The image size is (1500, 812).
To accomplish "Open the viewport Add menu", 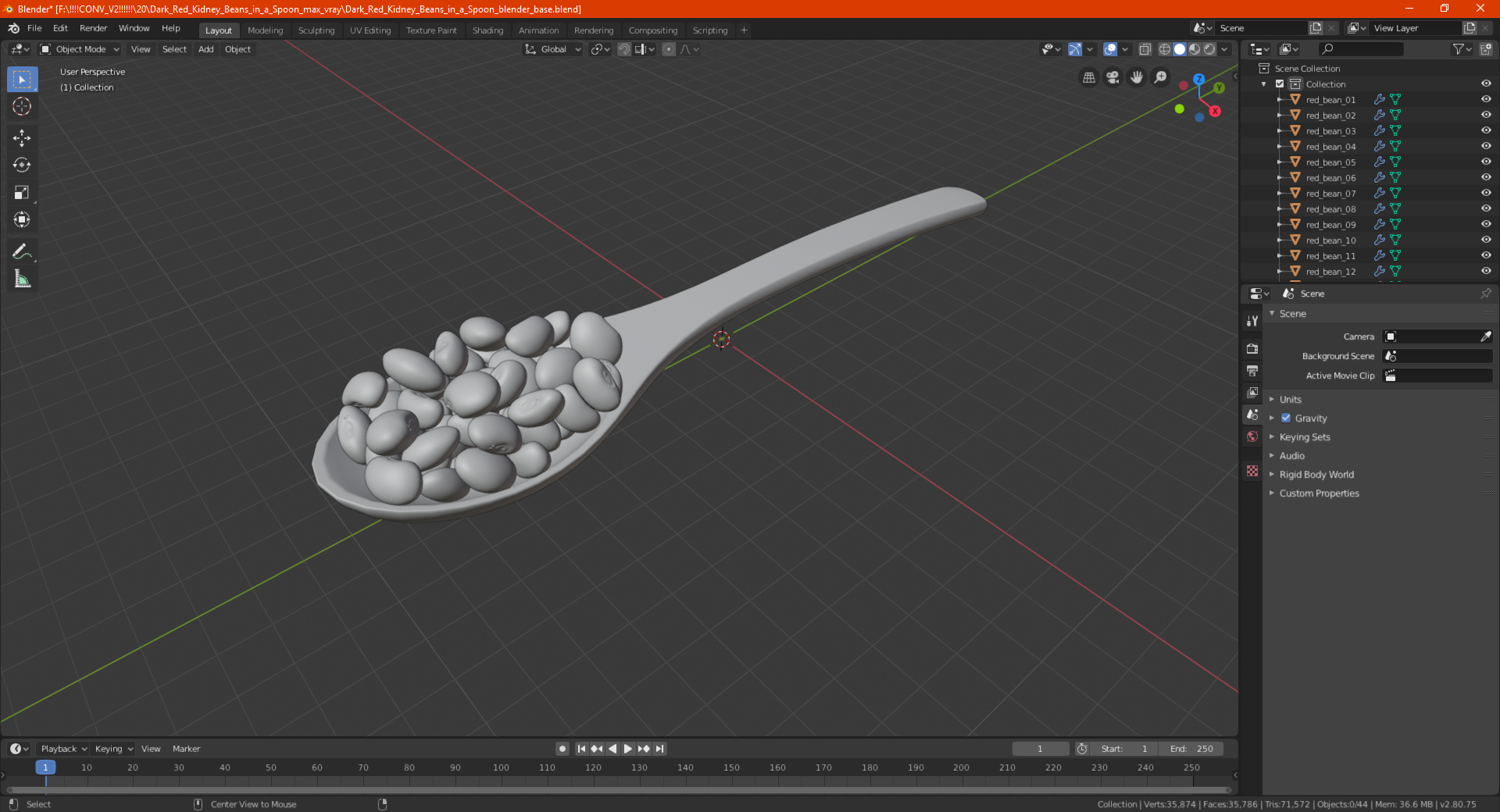I will (205, 49).
